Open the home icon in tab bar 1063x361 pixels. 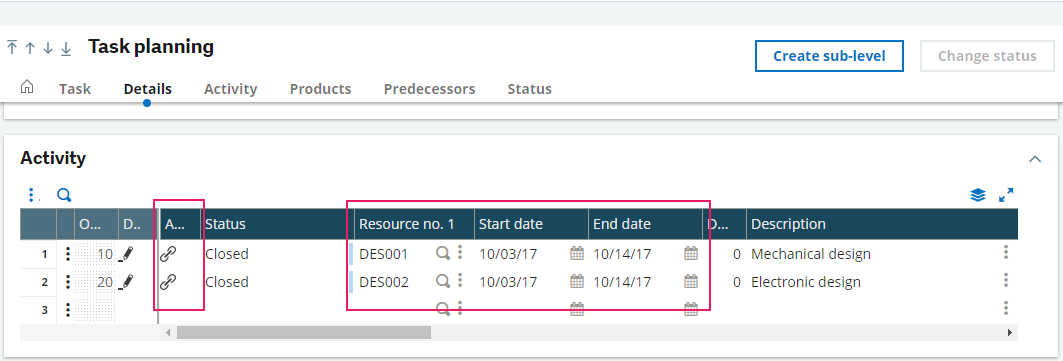27,87
